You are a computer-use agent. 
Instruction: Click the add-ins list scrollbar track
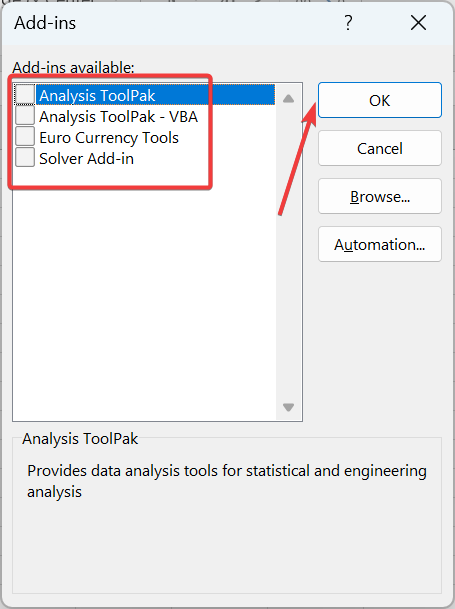coord(288,252)
